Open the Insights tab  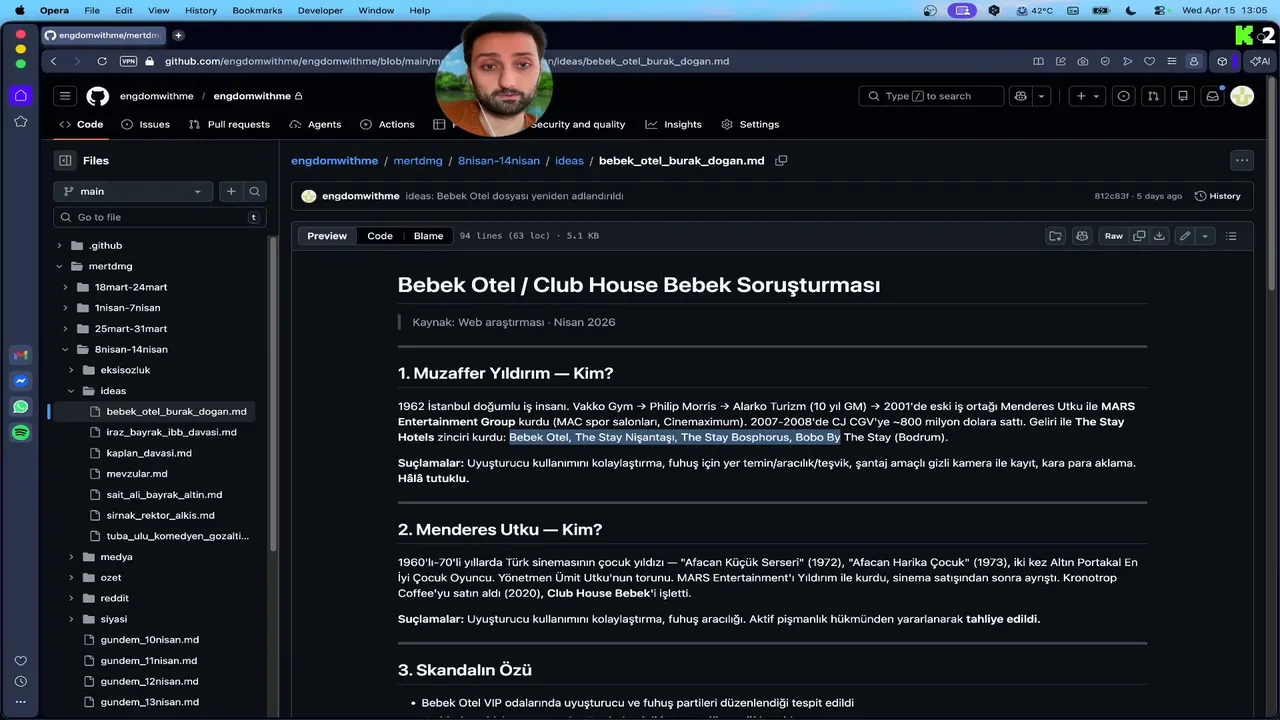pyautogui.click(x=674, y=124)
